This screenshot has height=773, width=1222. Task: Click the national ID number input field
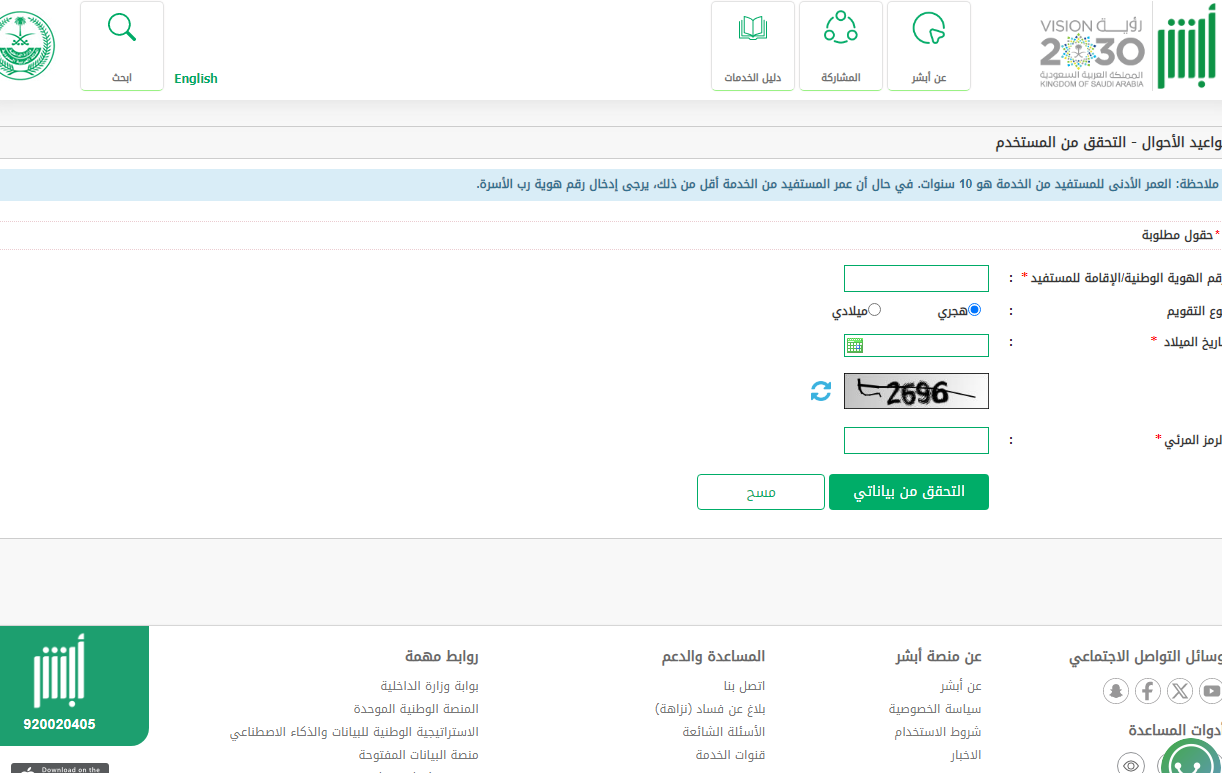click(916, 278)
